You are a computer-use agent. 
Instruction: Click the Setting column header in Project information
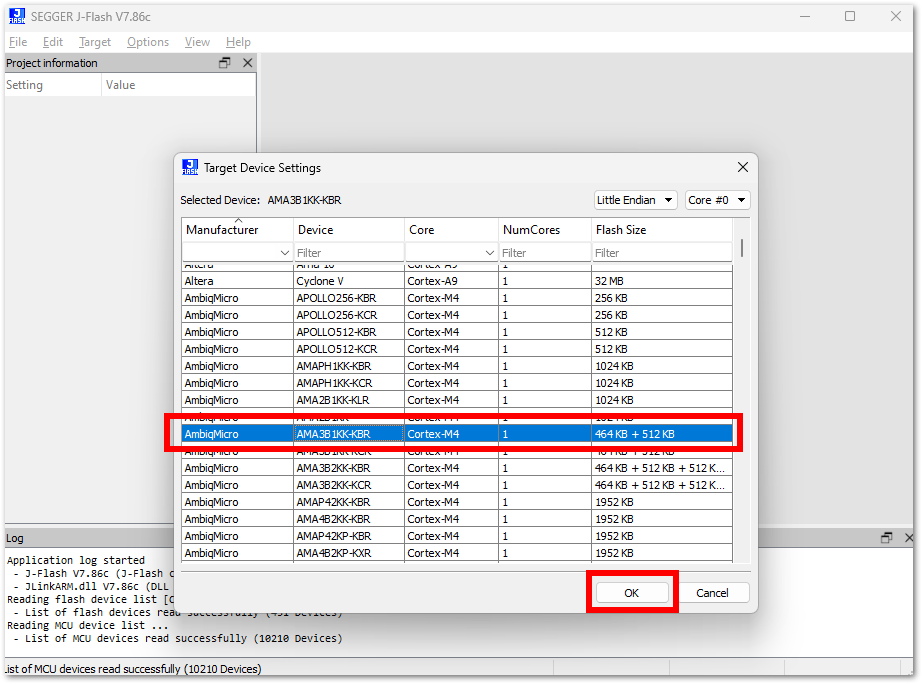click(52, 85)
